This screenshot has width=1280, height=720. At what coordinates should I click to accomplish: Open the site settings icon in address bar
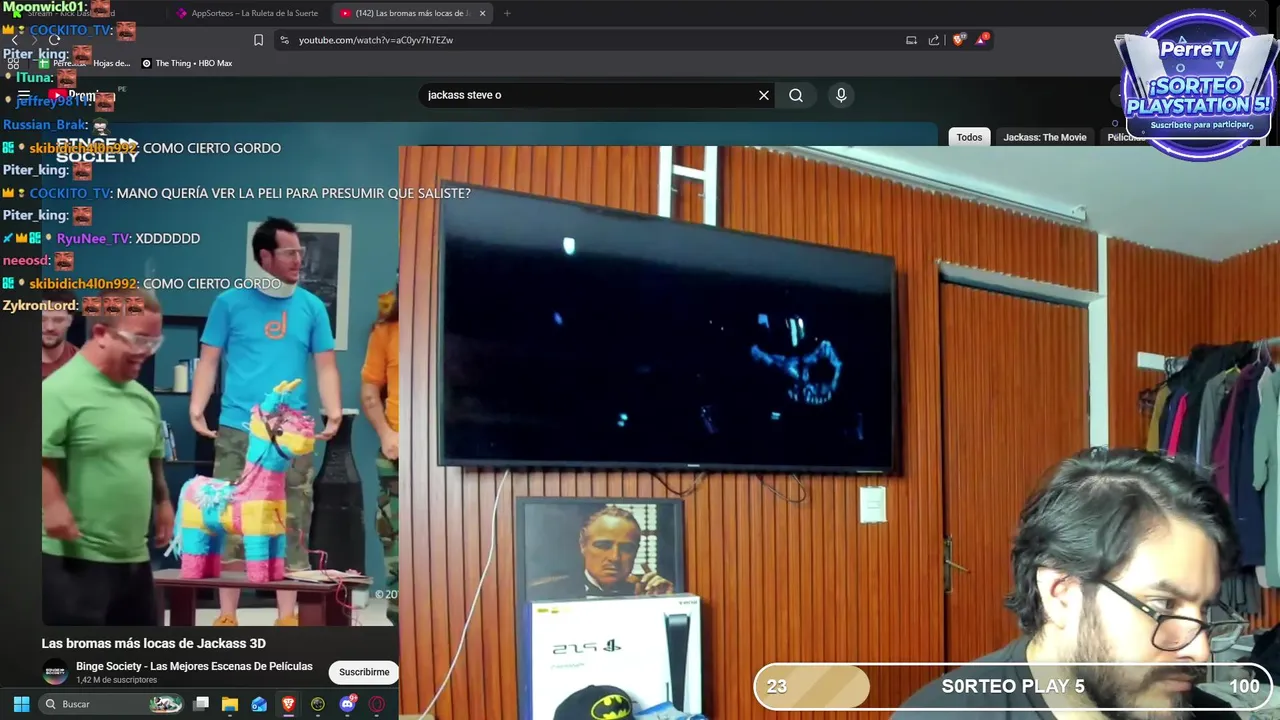click(x=284, y=40)
